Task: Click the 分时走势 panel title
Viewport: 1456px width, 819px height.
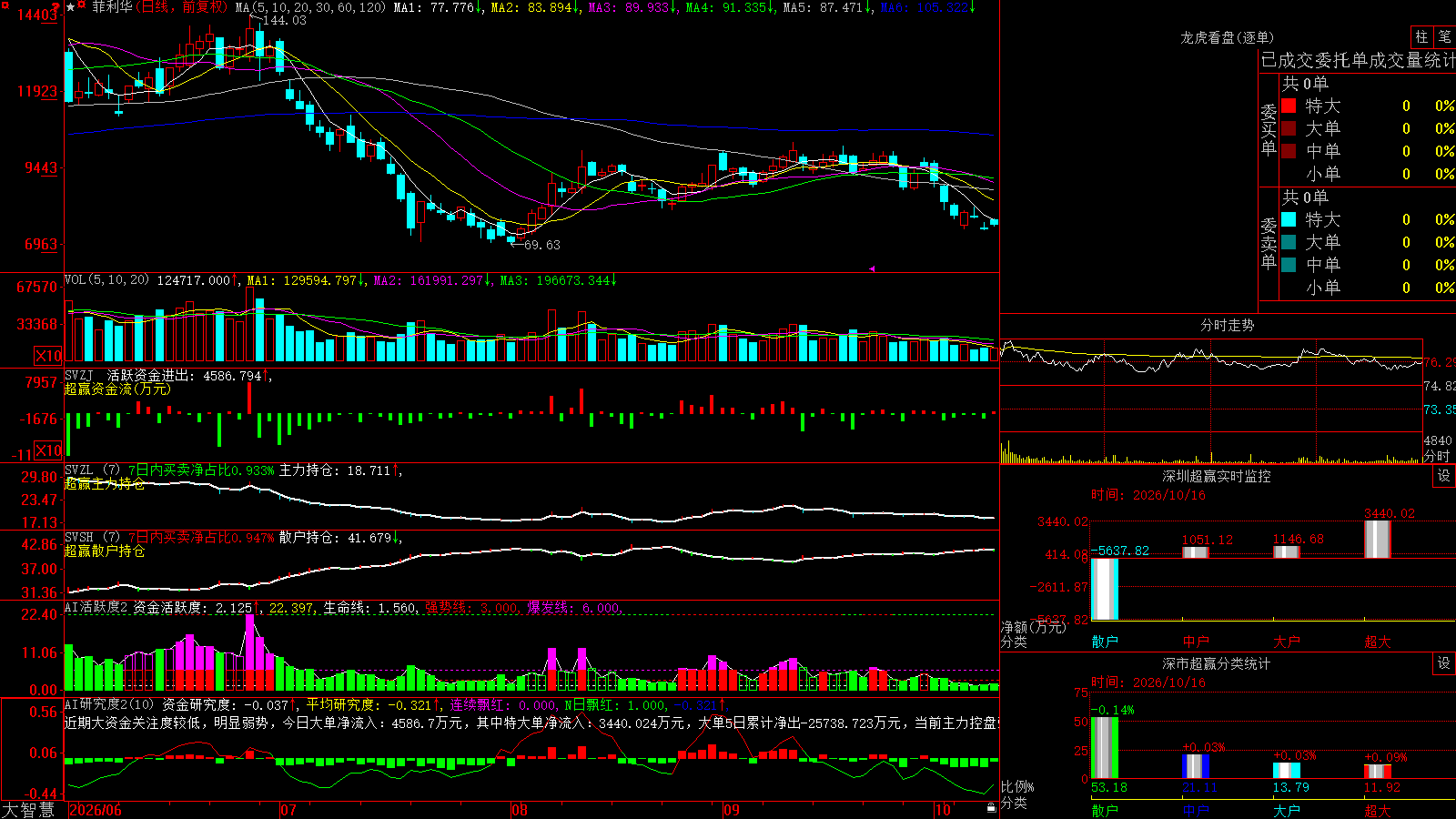Action: 1228,325
